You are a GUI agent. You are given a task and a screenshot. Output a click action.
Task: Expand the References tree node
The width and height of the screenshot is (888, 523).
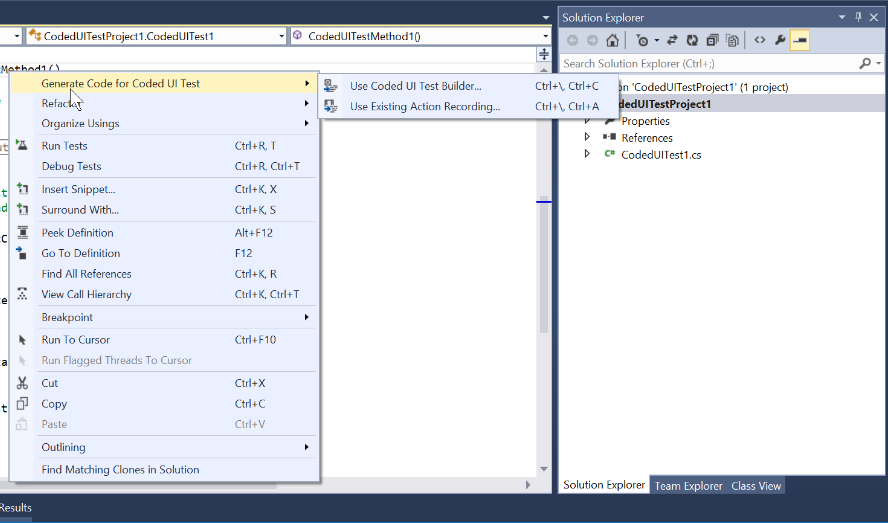[587, 137]
